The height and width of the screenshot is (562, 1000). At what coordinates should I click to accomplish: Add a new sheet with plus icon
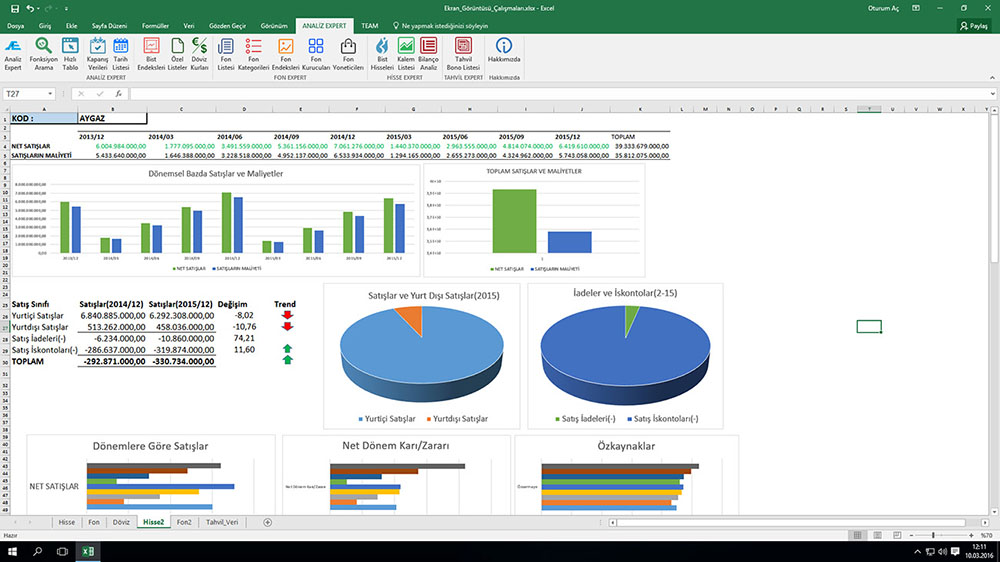[x=267, y=522]
